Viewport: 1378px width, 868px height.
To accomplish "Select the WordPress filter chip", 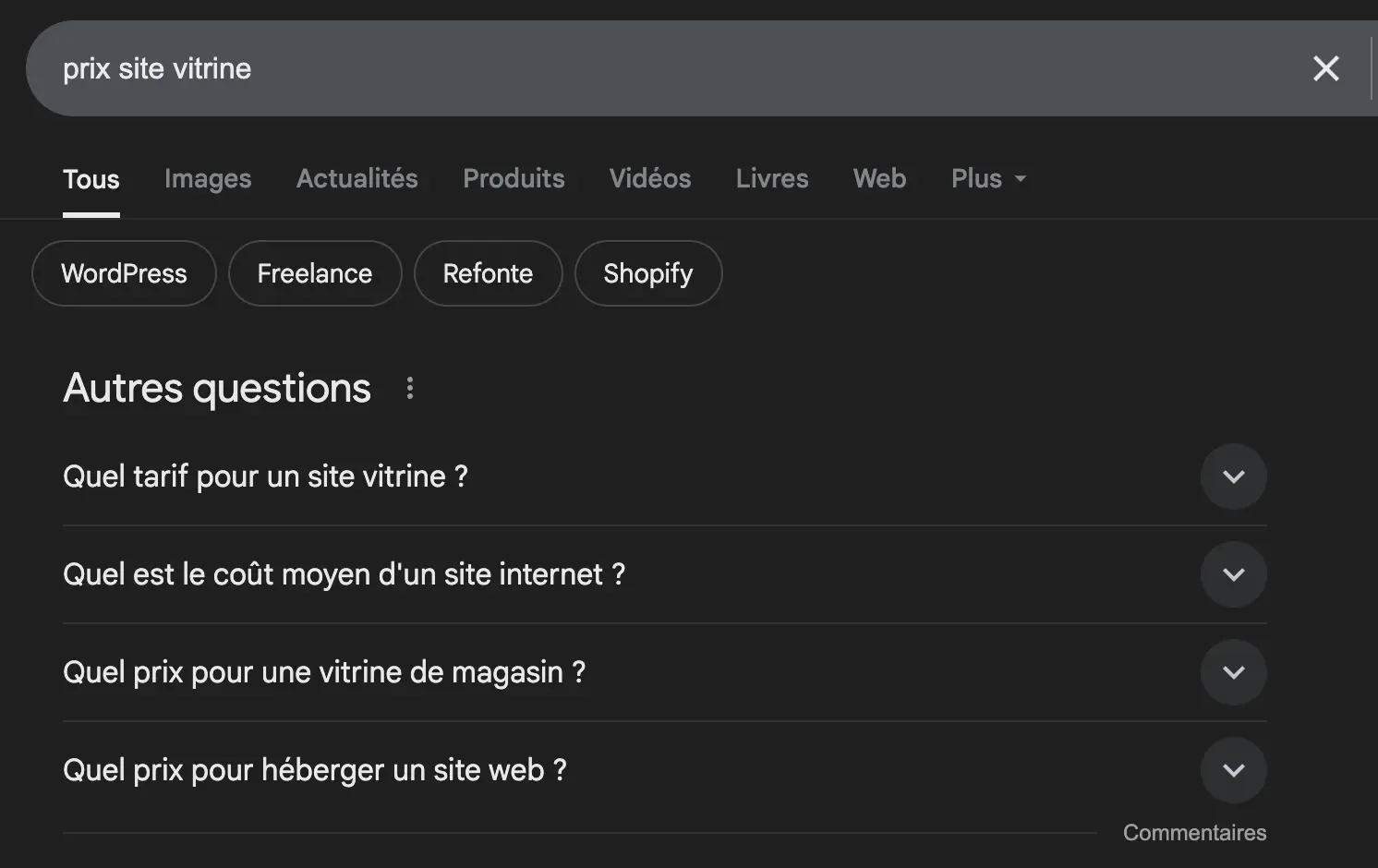I will (123, 273).
